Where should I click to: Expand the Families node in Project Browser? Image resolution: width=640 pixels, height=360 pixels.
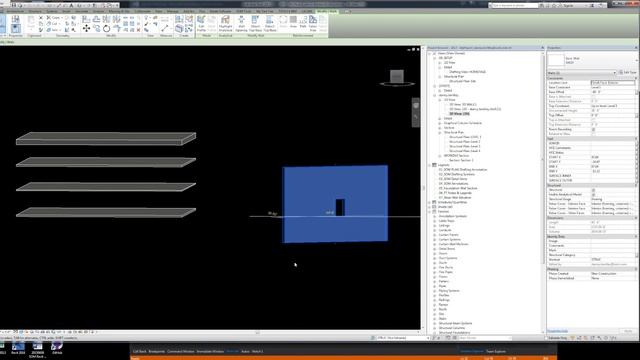429,211
